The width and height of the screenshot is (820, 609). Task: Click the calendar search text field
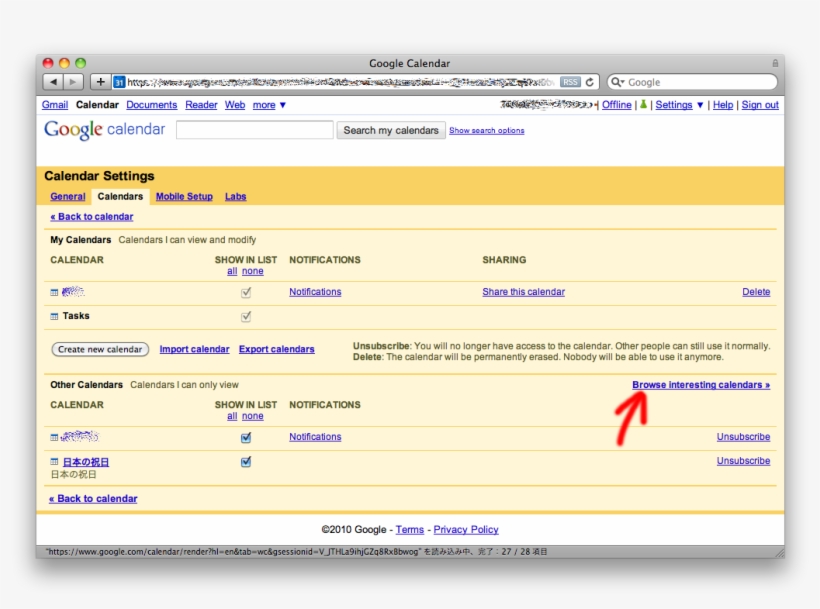click(255, 130)
